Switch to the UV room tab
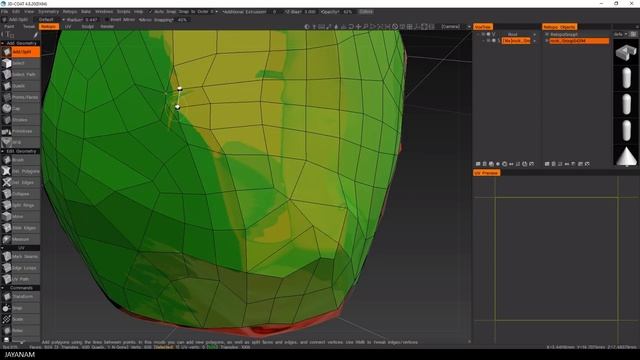640x360 pixels. tap(68, 27)
